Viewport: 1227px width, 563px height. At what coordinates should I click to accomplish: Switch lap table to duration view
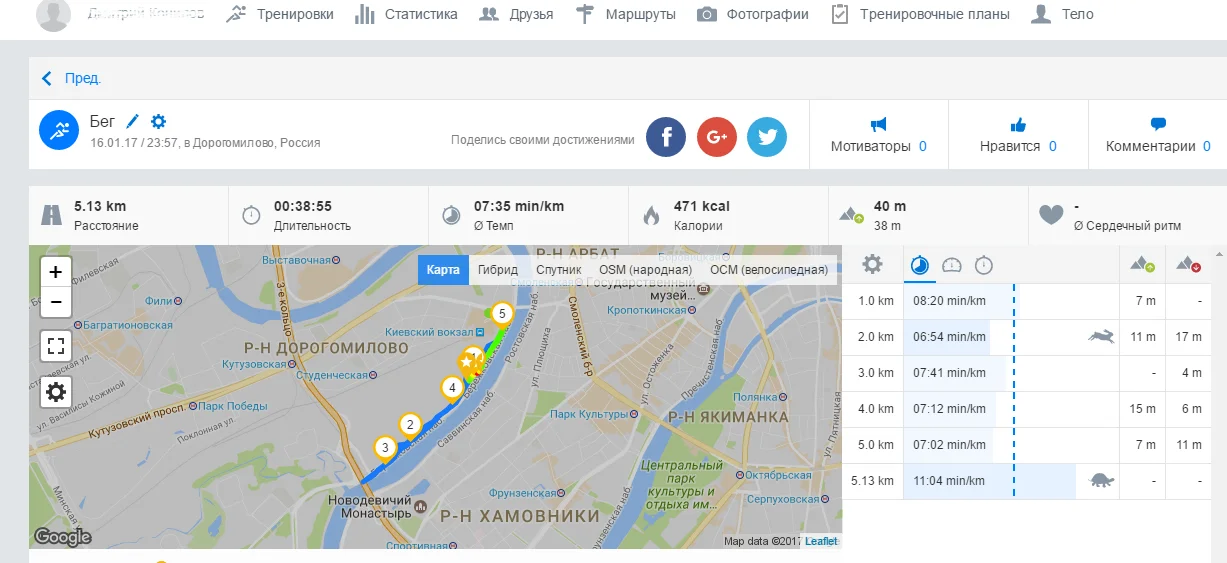pyautogui.click(x=984, y=265)
